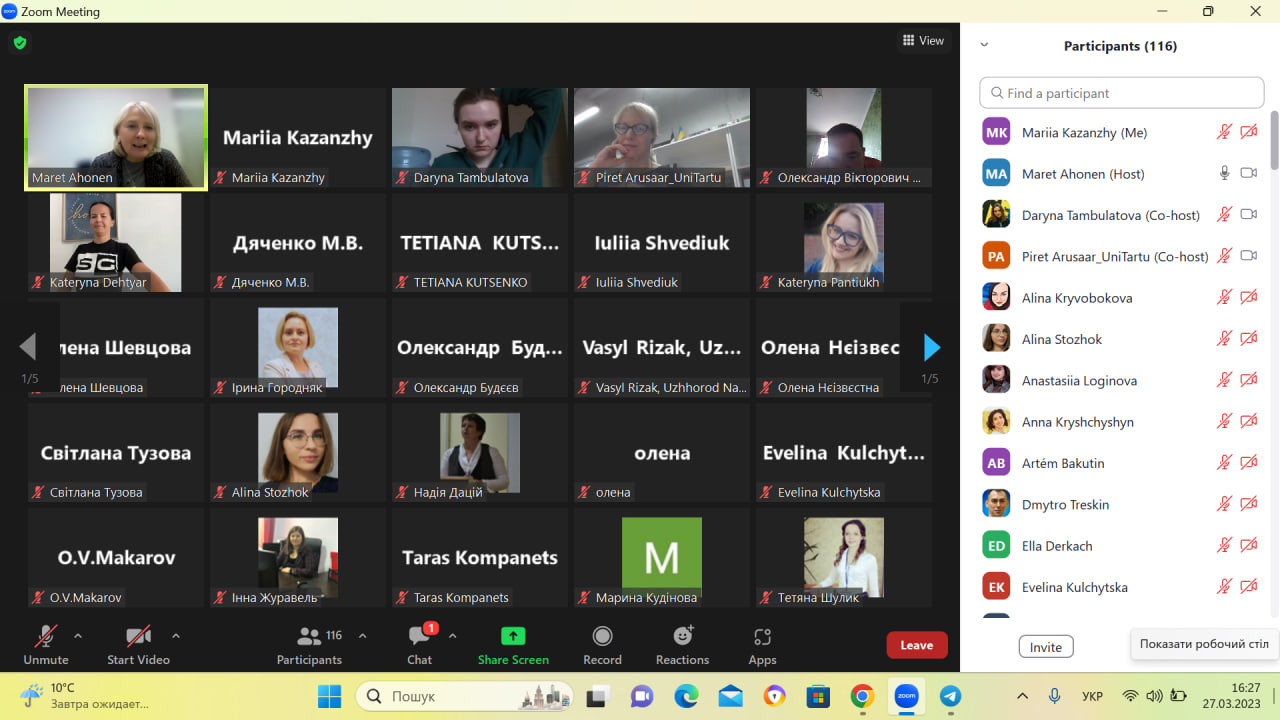Expand chat options arrow beside Chat
This screenshot has height=720, width=1280.
pos(452,635)
